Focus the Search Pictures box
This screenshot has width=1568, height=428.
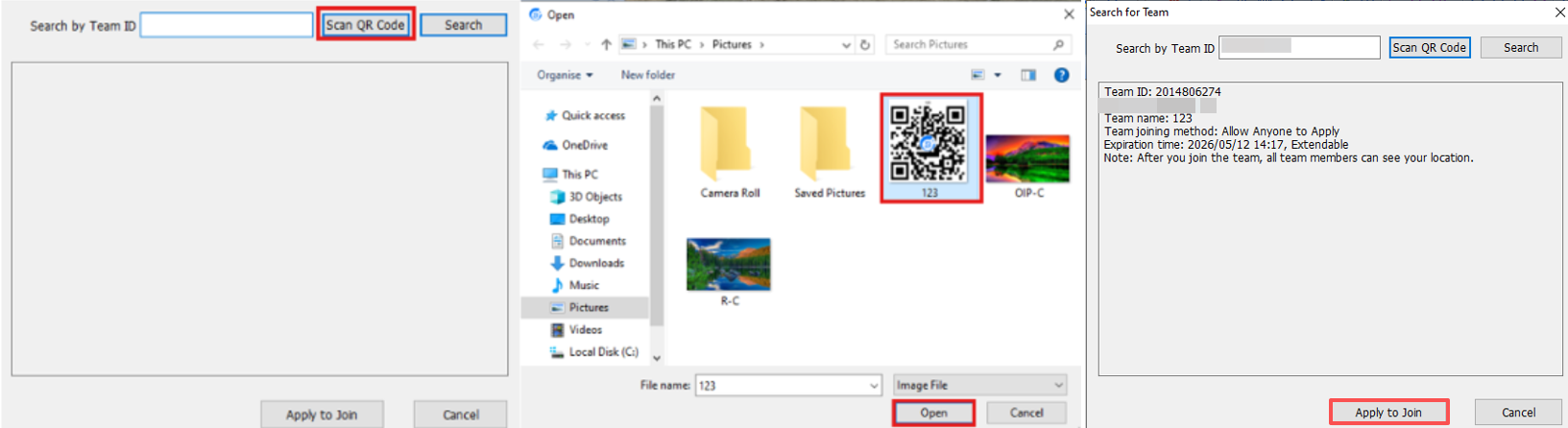click(977, 44)
